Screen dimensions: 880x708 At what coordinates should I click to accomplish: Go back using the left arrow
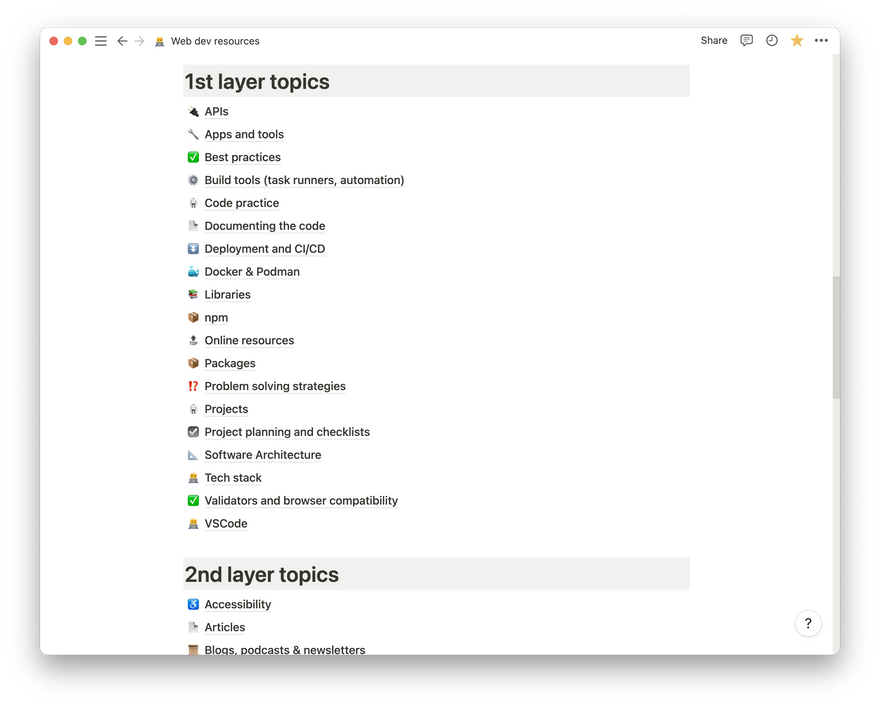click(x=122, y=41)
